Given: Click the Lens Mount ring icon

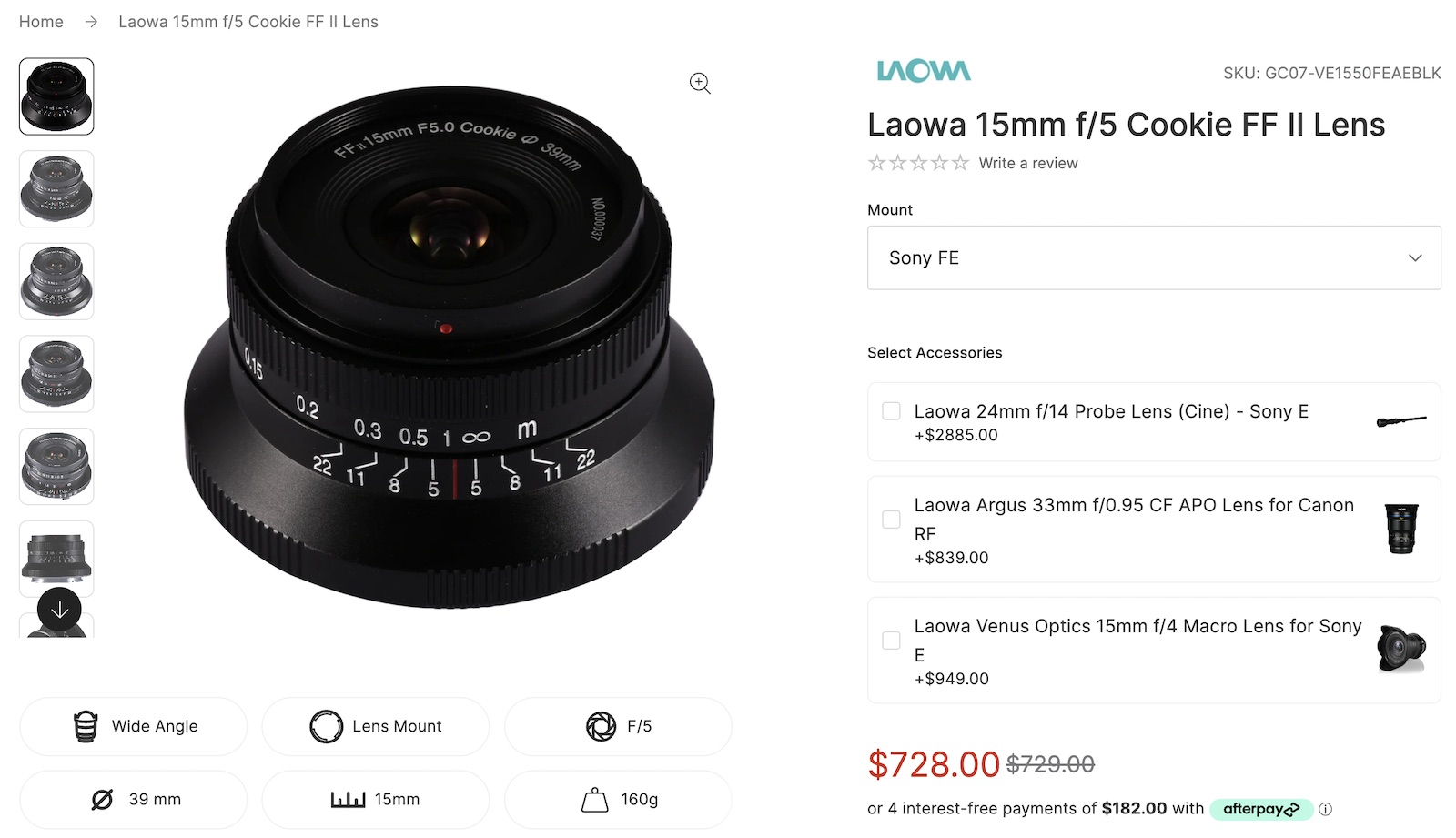Looking at the screenshot, I should (x=326, y=726).
